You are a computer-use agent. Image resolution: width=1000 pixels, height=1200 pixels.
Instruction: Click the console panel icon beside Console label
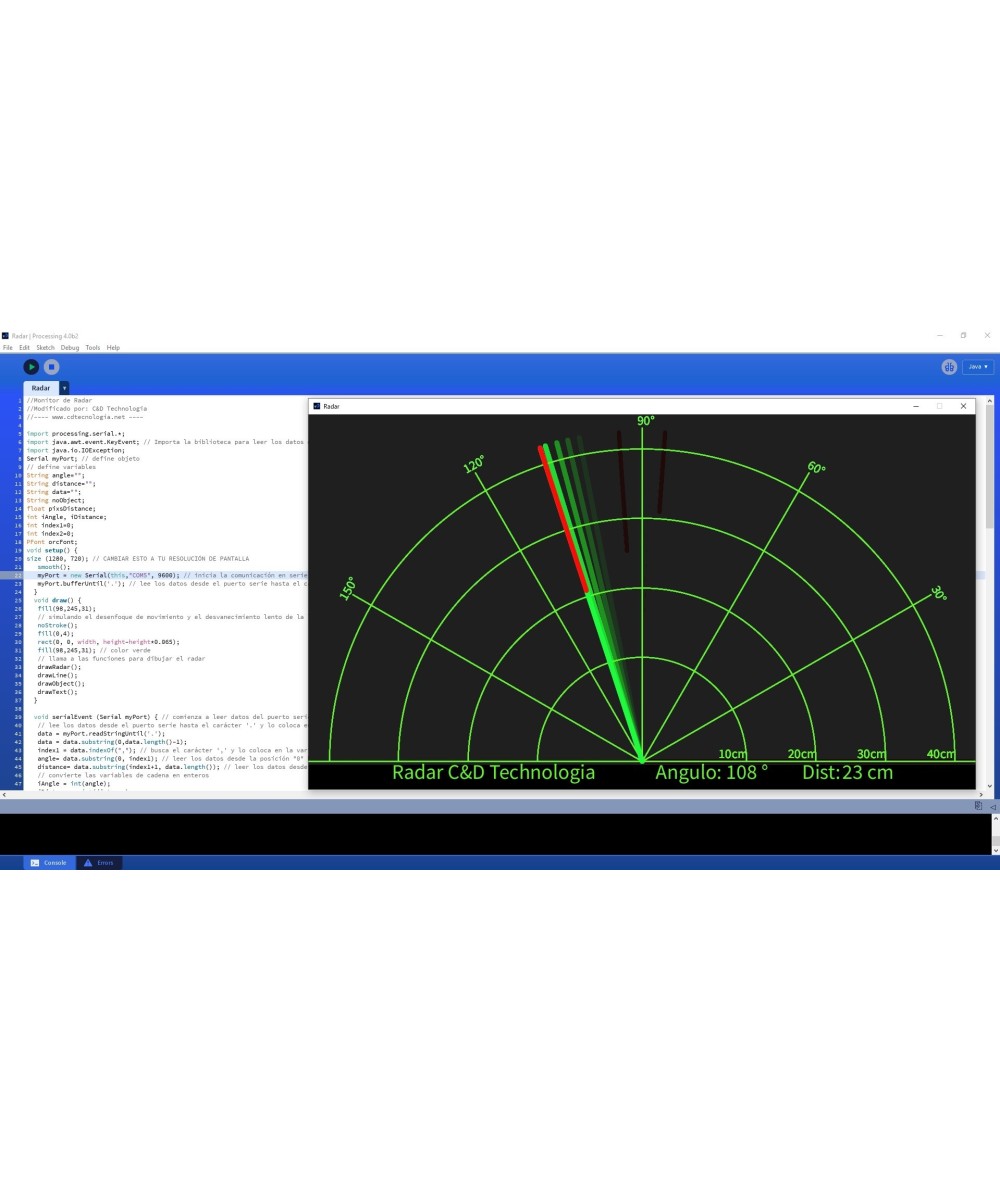tap(35, 862)
